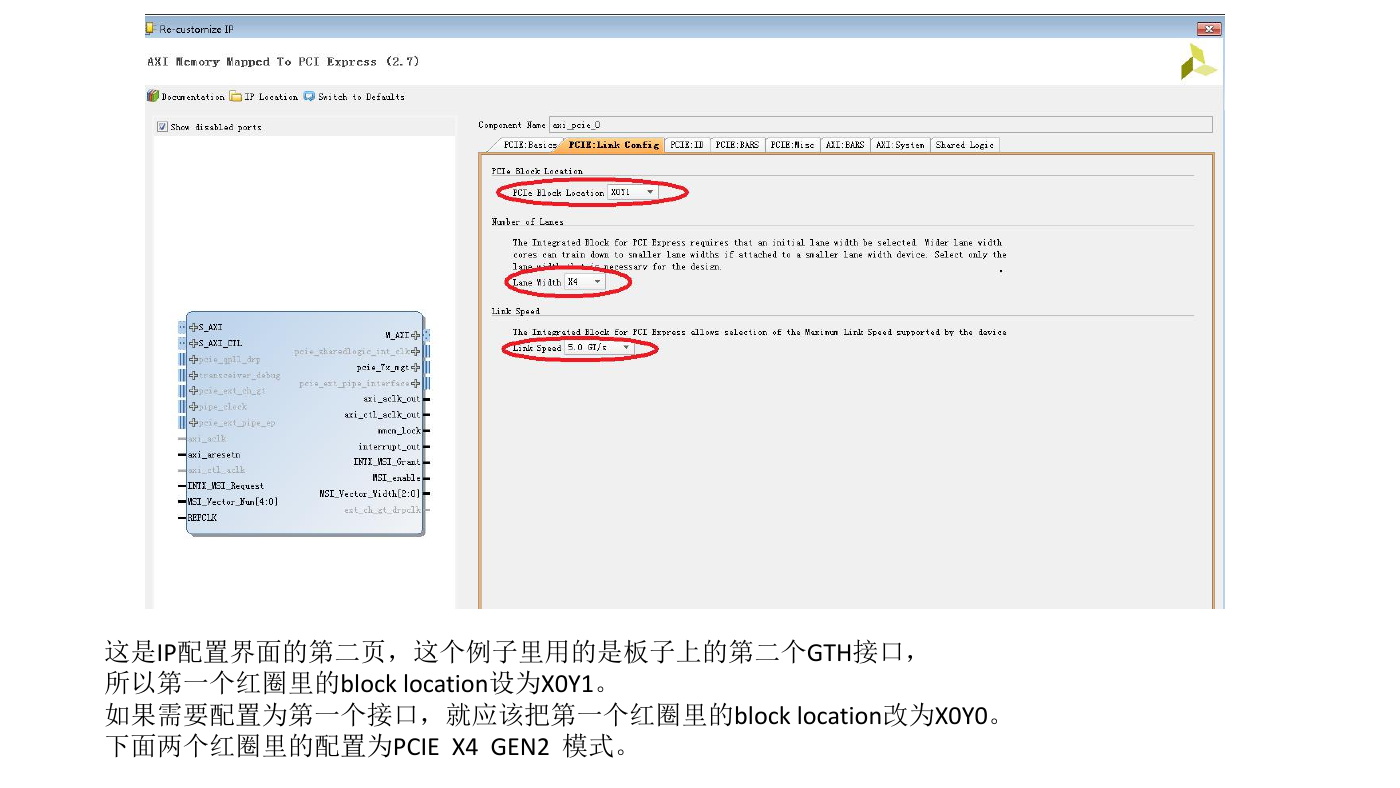Select the MSI_Vector_Num[4:0] port label
This screenshot has width=1400, height=788.
point(232,502)
